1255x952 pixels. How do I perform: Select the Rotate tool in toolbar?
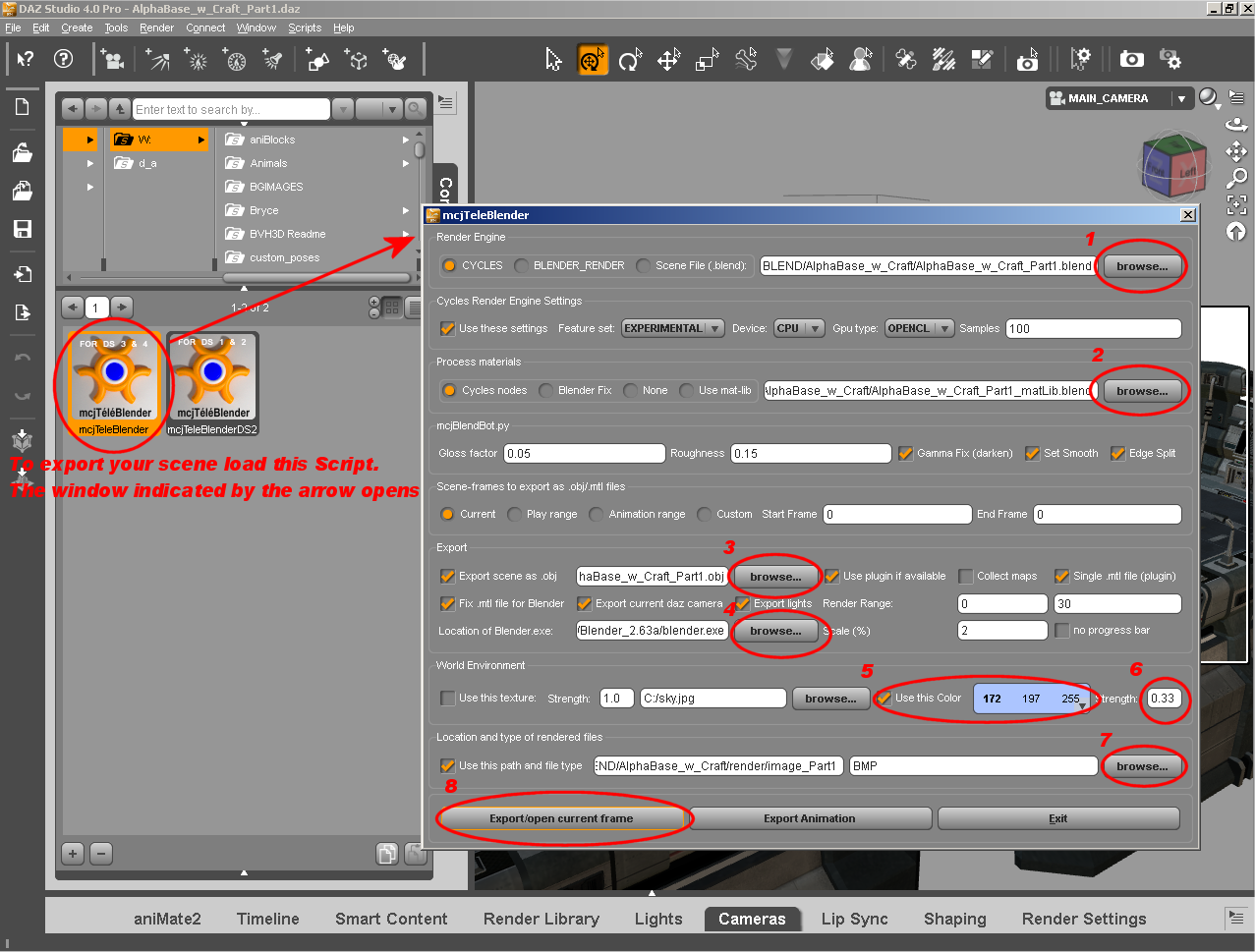click(x=630, y=60)
